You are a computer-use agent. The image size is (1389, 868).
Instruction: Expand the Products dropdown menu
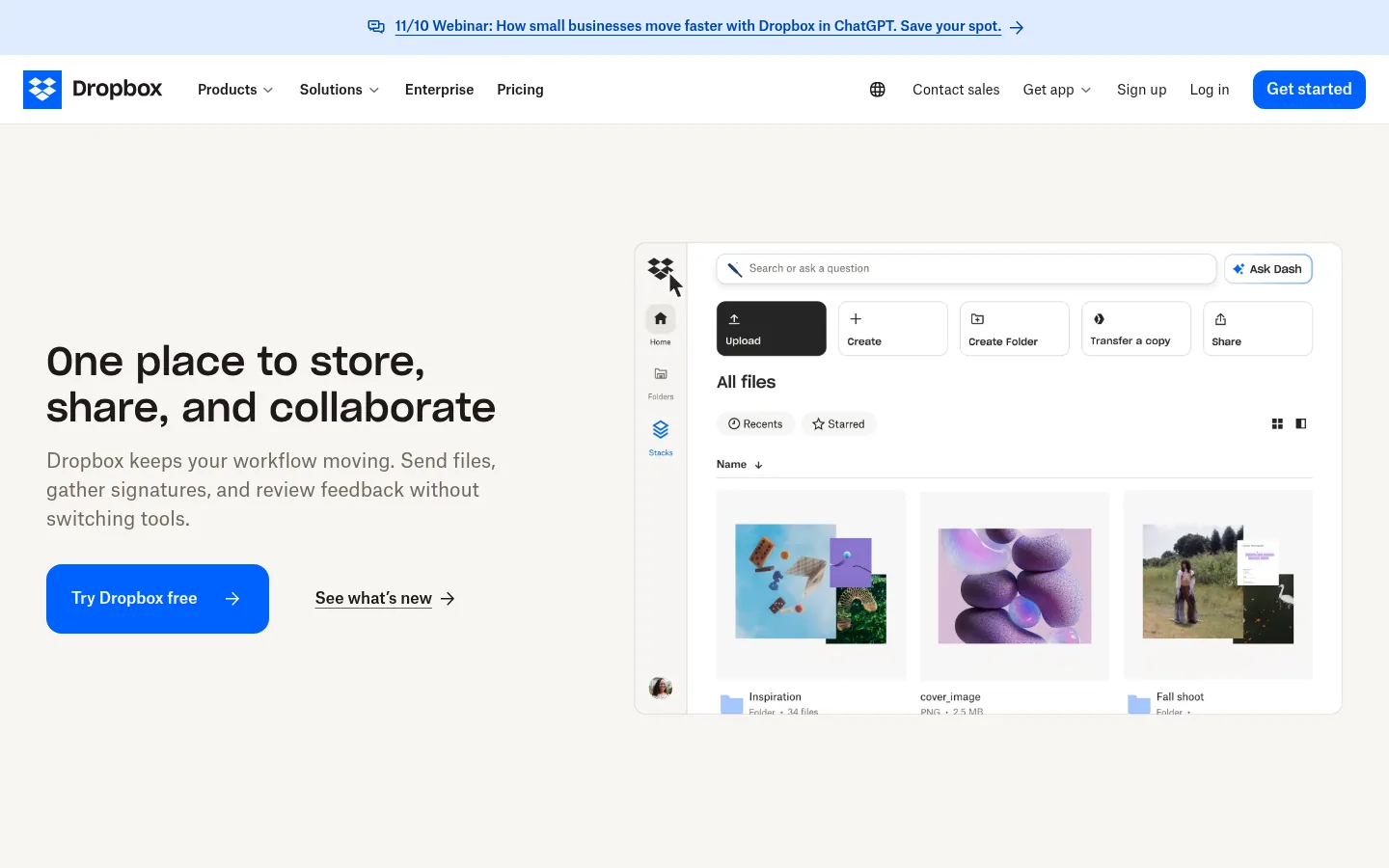(x=235, y=90)
